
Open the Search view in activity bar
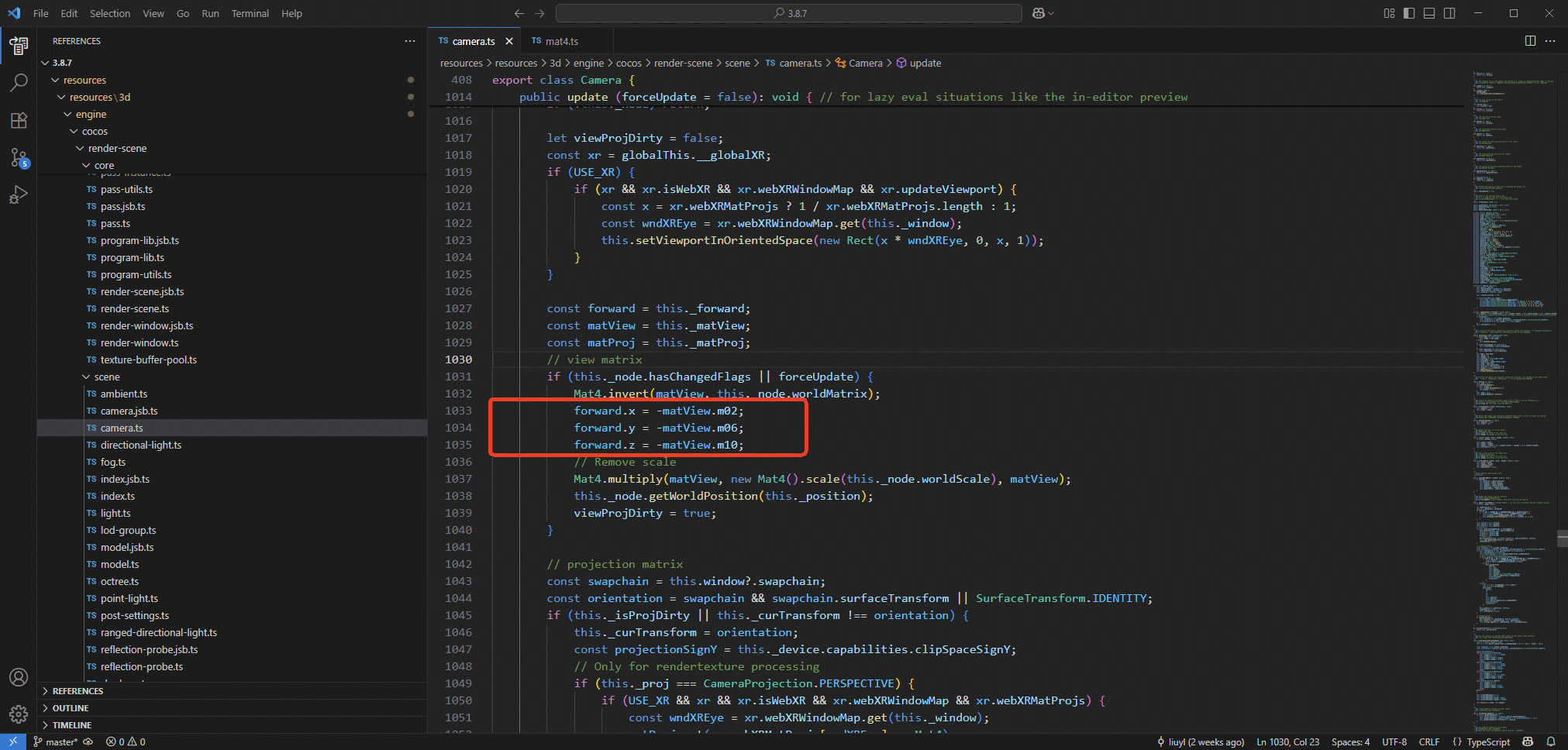tap(19, 82)
